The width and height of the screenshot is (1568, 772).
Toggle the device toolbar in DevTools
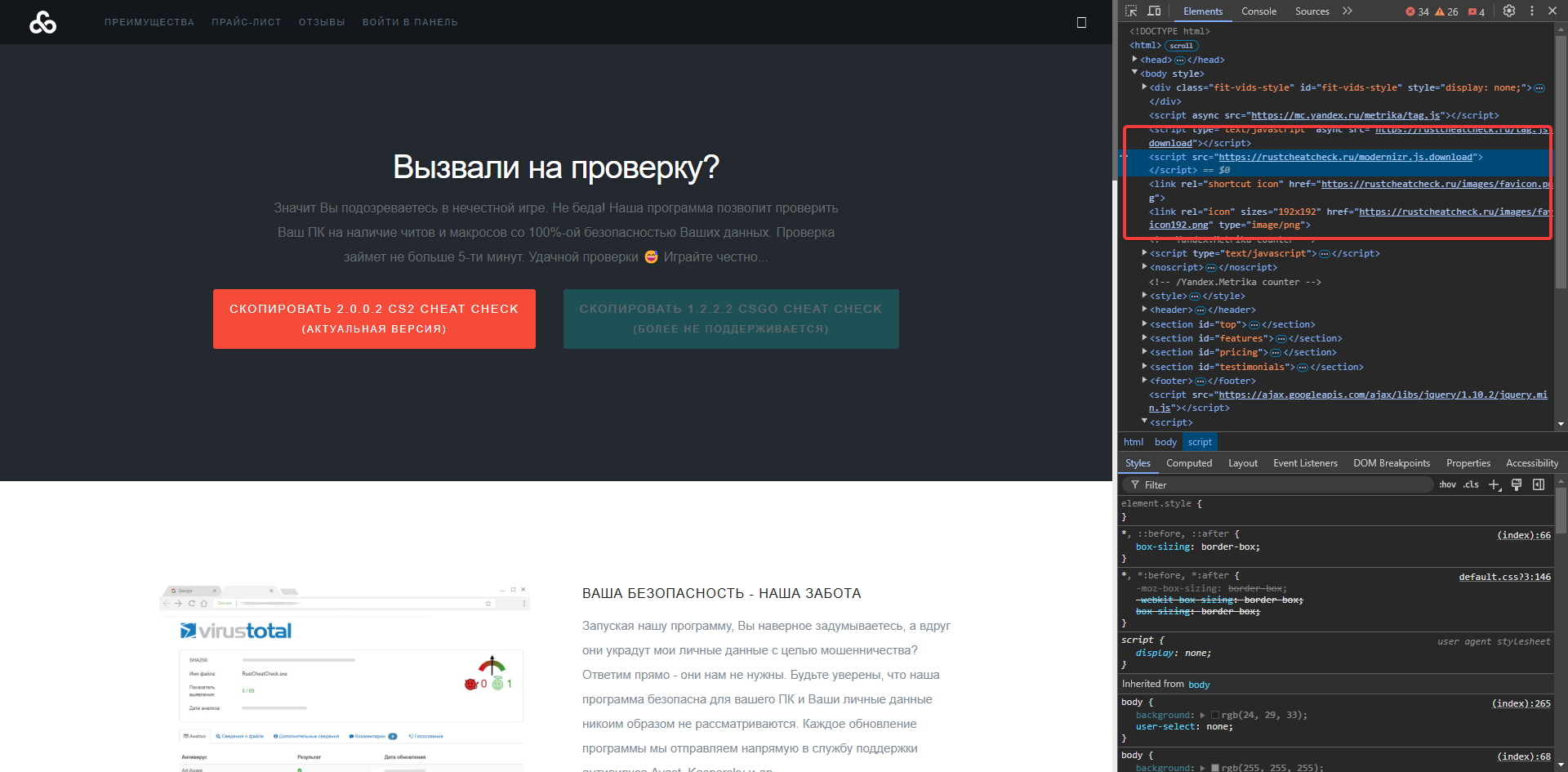point(1154,11)
